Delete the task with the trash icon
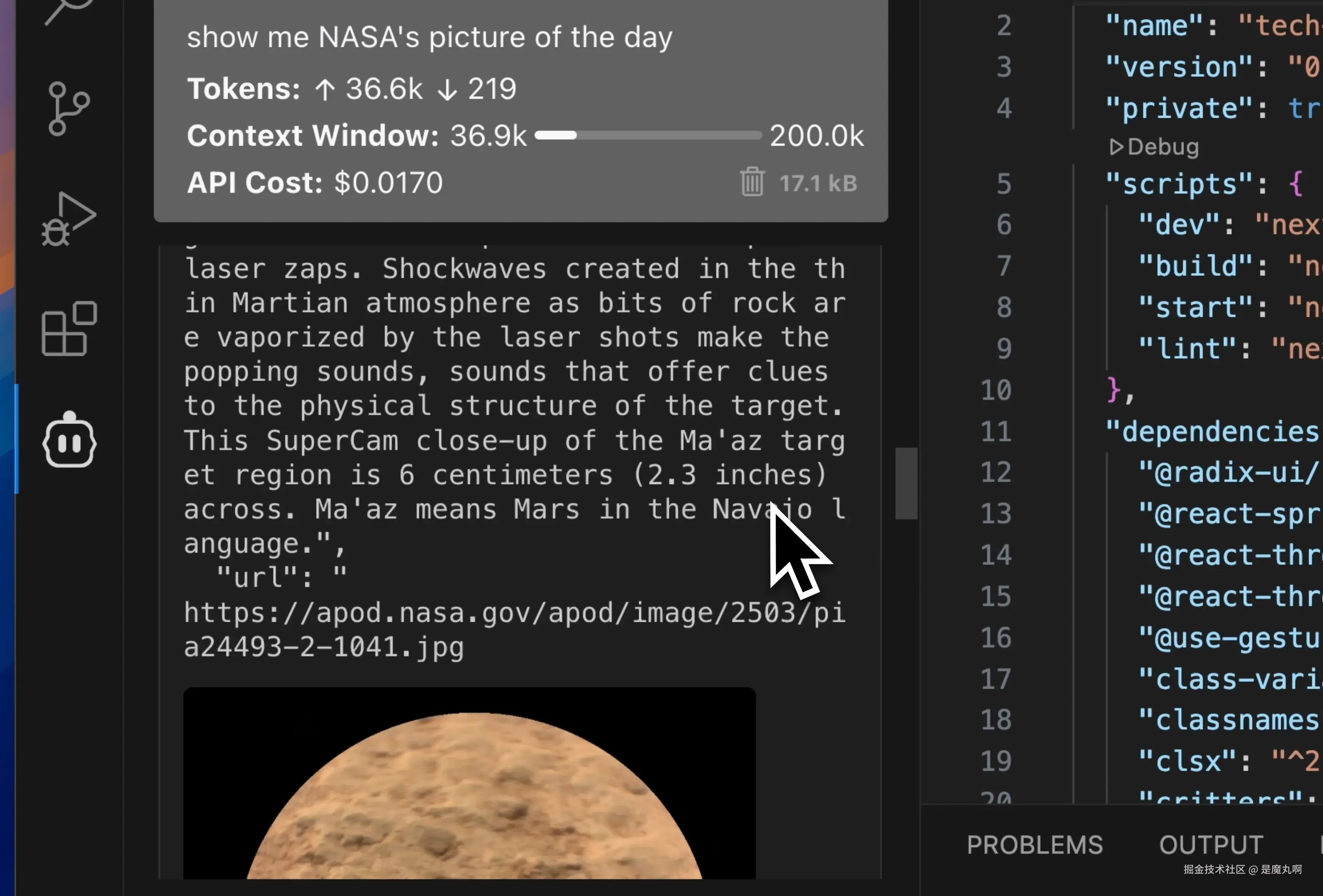 (752, 182)
